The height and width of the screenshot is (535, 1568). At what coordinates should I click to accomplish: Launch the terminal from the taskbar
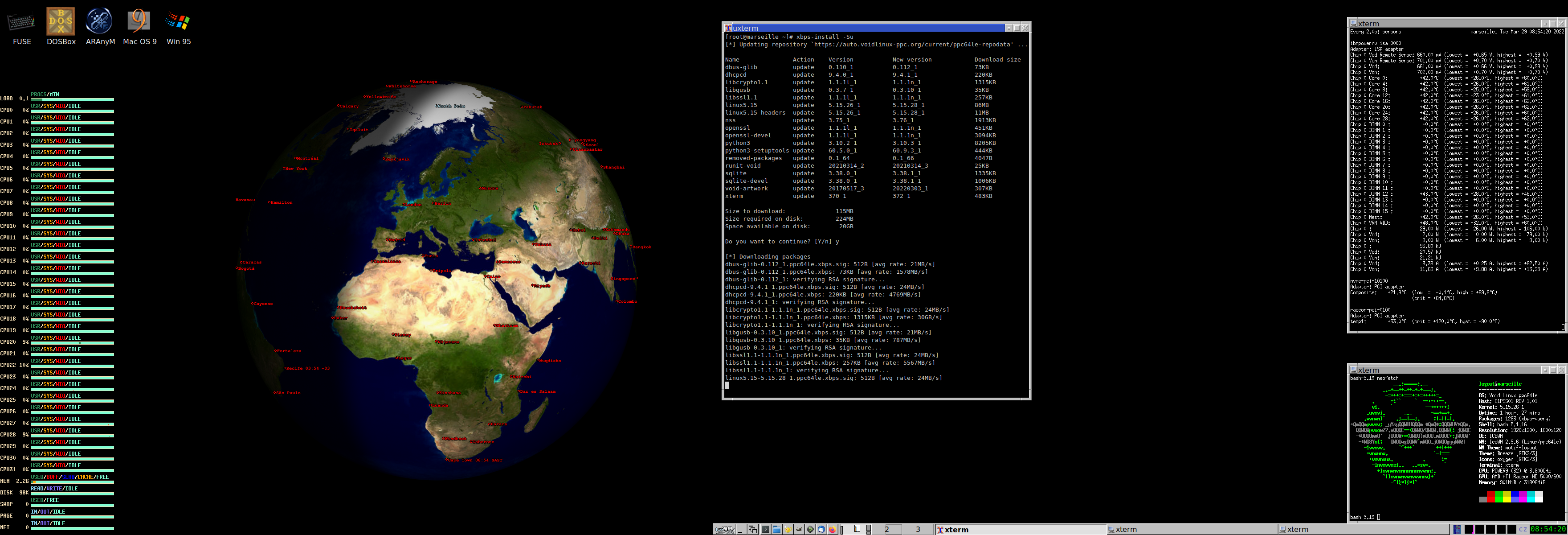click(x=766, y=530)
